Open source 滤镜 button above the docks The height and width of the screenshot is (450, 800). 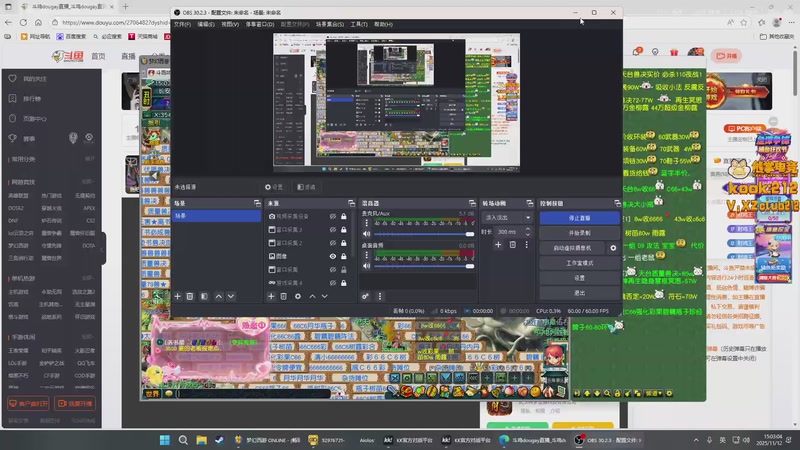pyautogui.click(x=306, y=187)
